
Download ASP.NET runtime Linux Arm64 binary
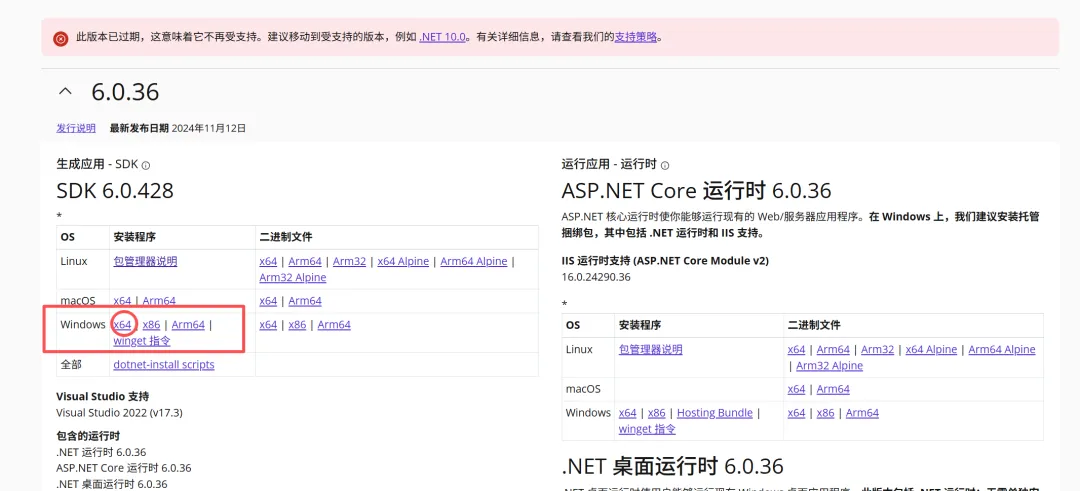click(833, 350)
